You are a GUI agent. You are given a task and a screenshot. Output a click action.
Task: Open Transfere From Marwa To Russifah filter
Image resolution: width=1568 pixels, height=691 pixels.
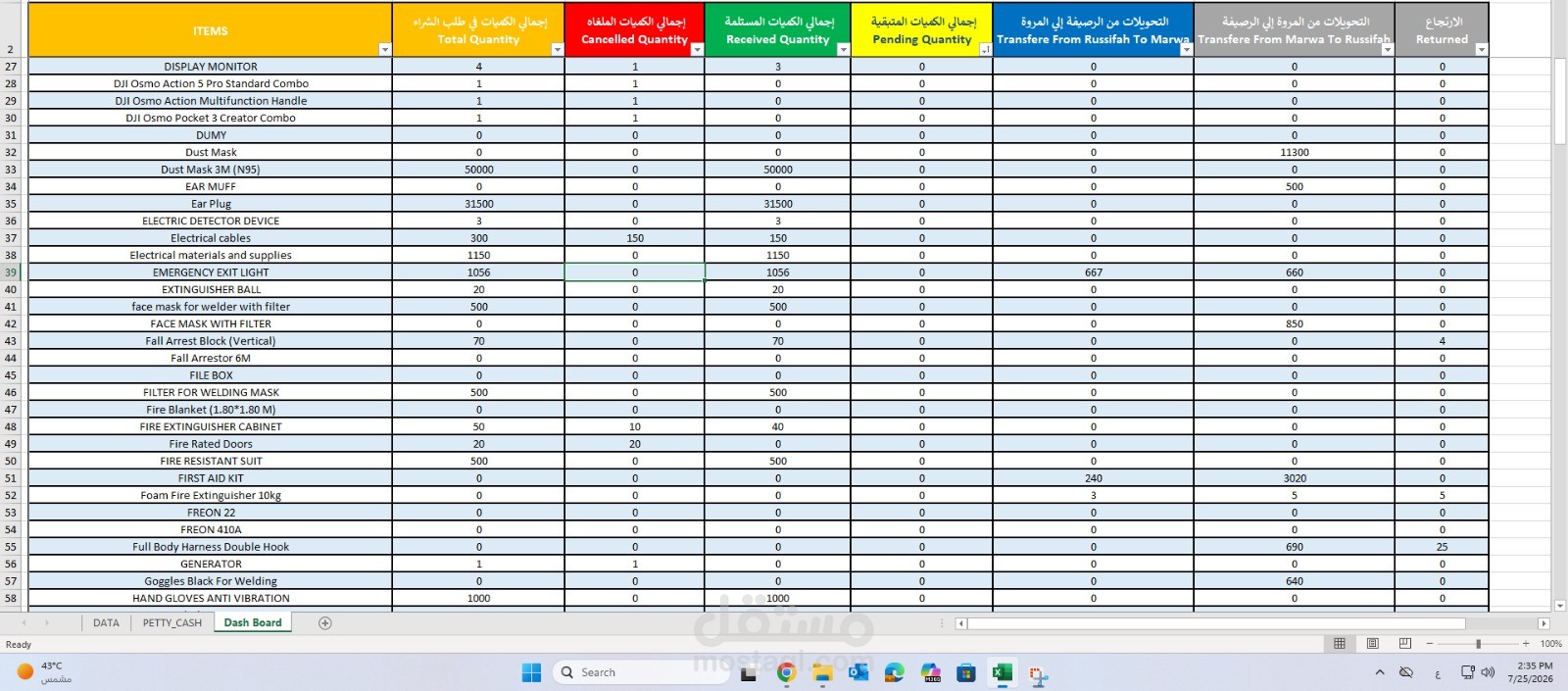(x=1387, y=50)
